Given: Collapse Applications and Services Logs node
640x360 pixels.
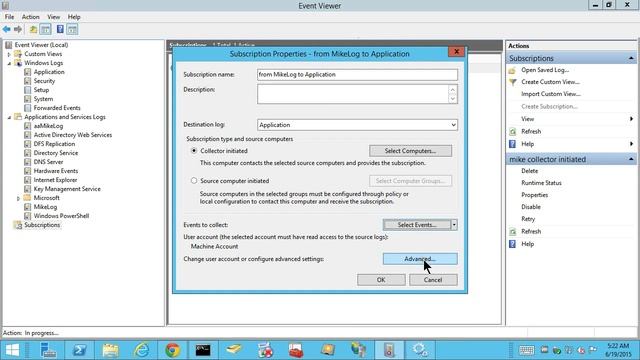Looking at the screenshot, I should point(9,117).
